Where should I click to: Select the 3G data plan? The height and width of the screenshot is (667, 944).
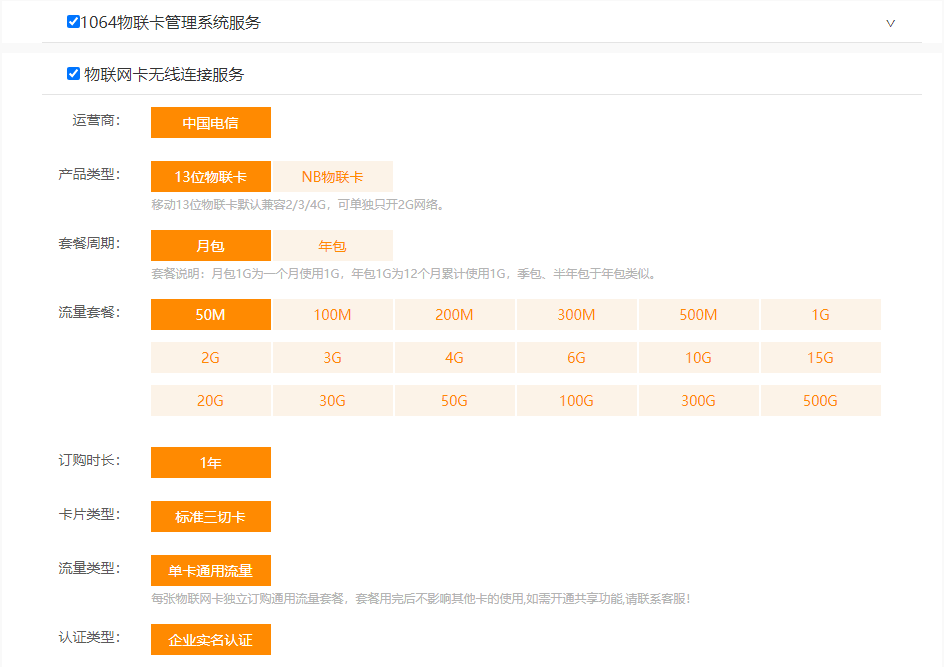pos(333,358)
